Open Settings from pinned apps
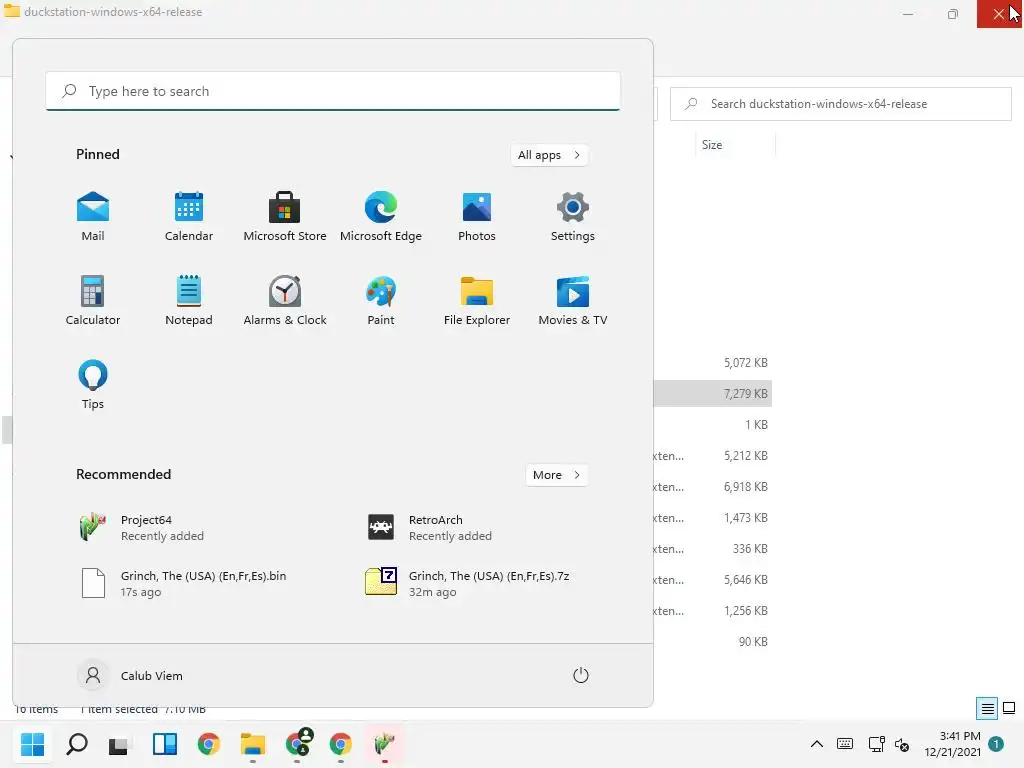Viewport: 1024px width, 768px height. pyautogui.click(x=573, y=217)
